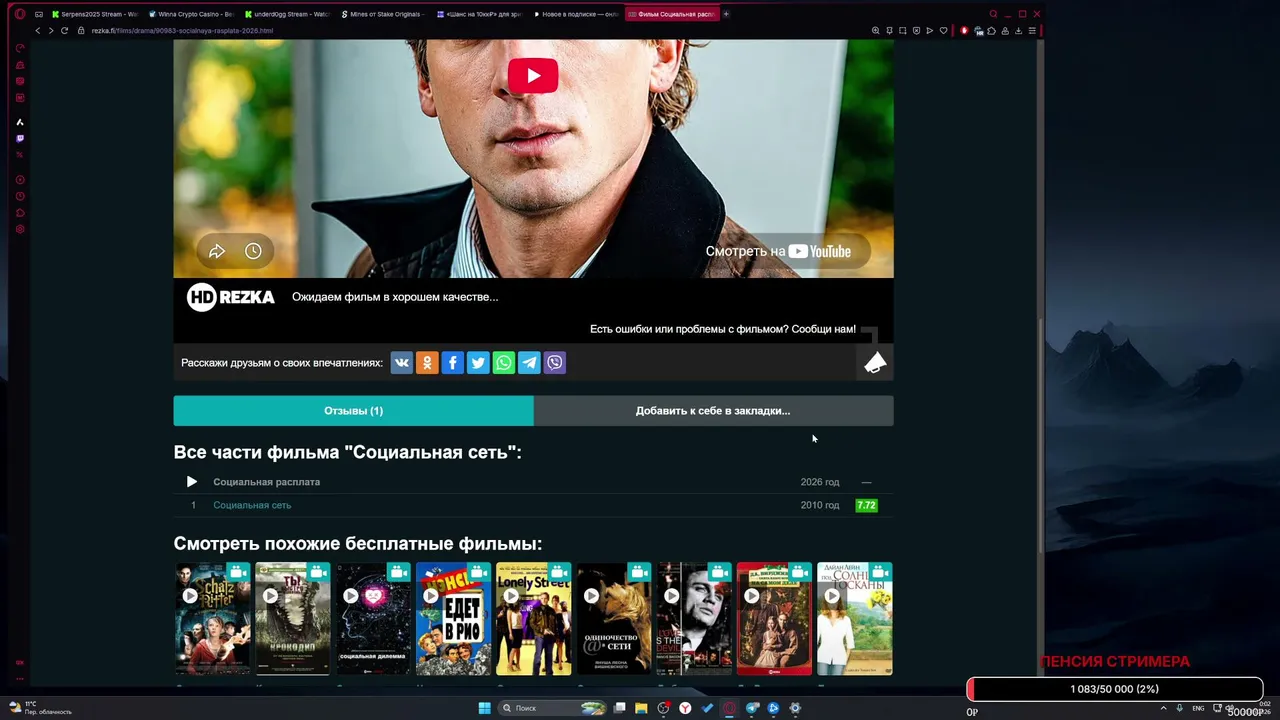Click the share arrow on the video
Screen dimensions: 1280x720
pos(217,251)
